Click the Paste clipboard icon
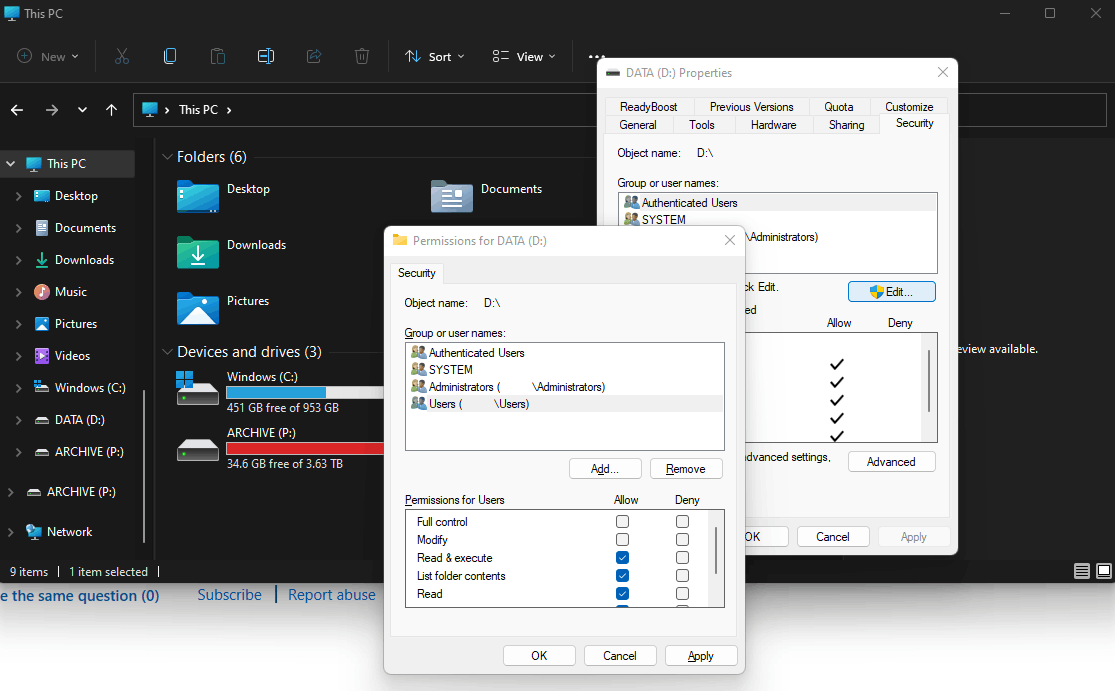Screen dimensions: 1115x691 pos(218,56)
